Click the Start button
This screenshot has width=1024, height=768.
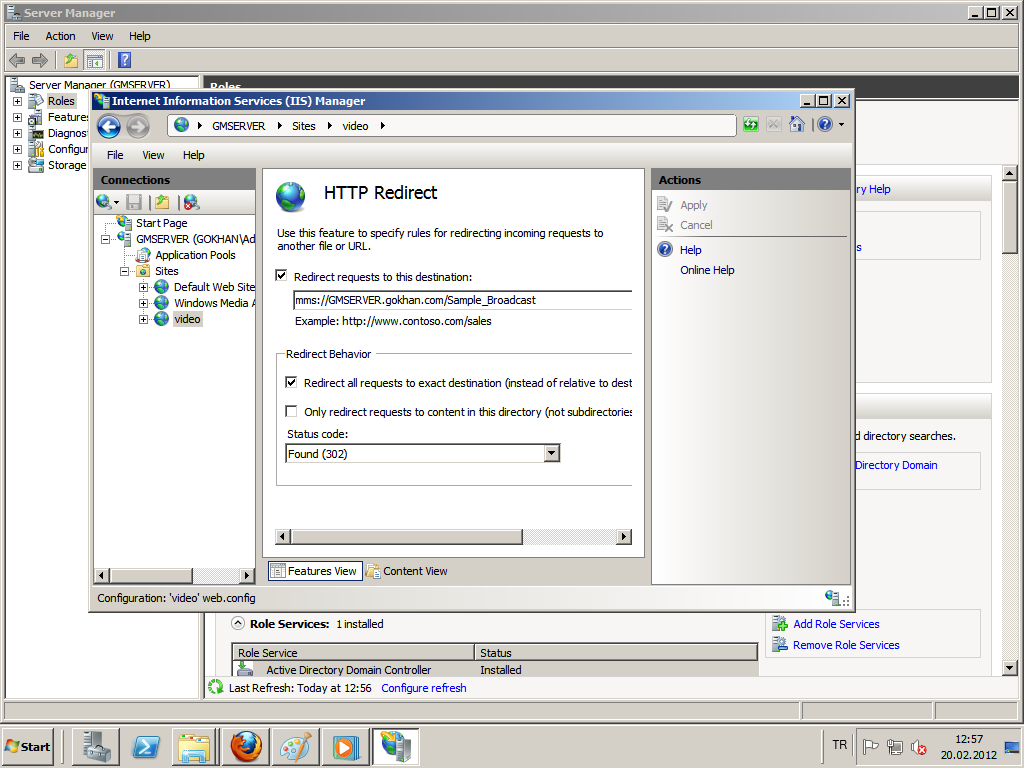(28, 746)
